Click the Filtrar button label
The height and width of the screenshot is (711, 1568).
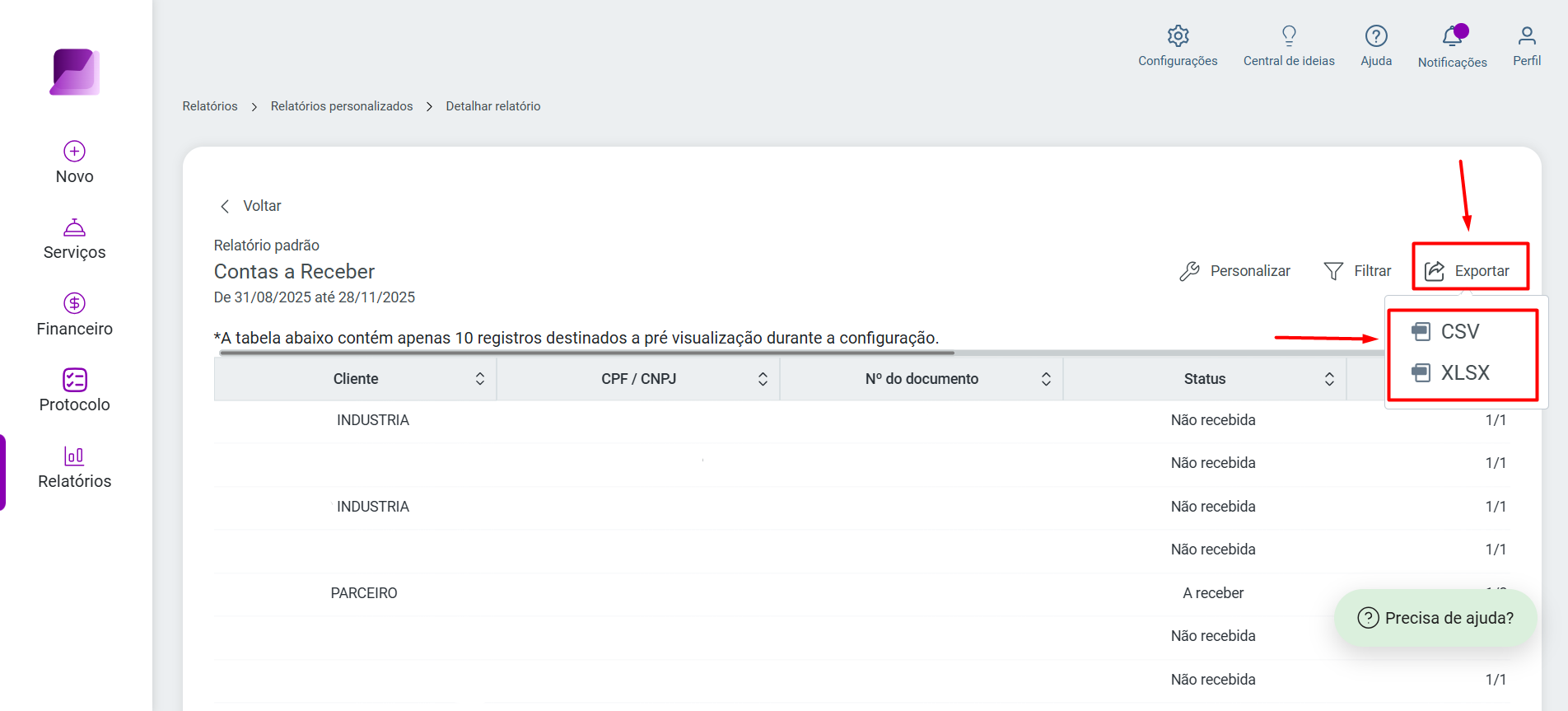pyautogui.click(x=1373, y=271)
